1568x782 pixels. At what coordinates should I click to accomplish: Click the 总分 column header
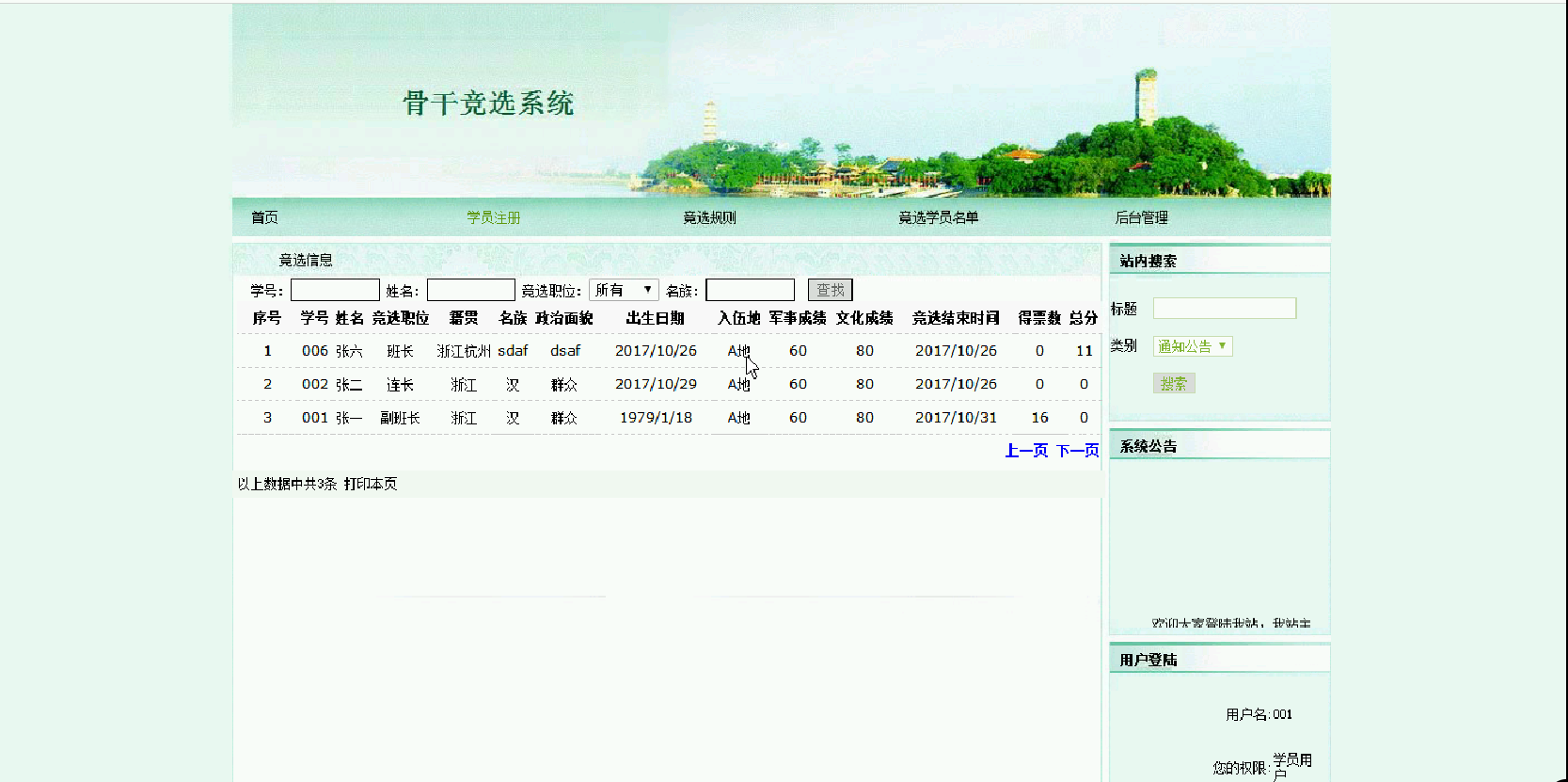click(x=1084, y=318)
